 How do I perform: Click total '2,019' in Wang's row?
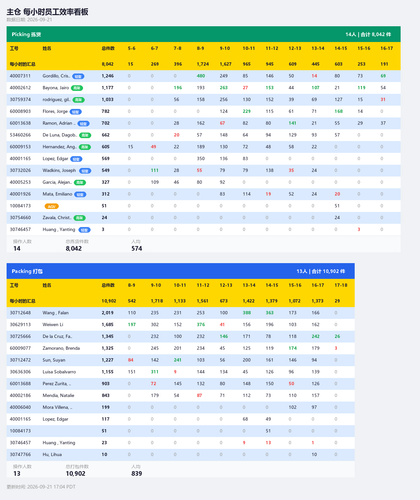pyautogui.click(x=107, y=313)
